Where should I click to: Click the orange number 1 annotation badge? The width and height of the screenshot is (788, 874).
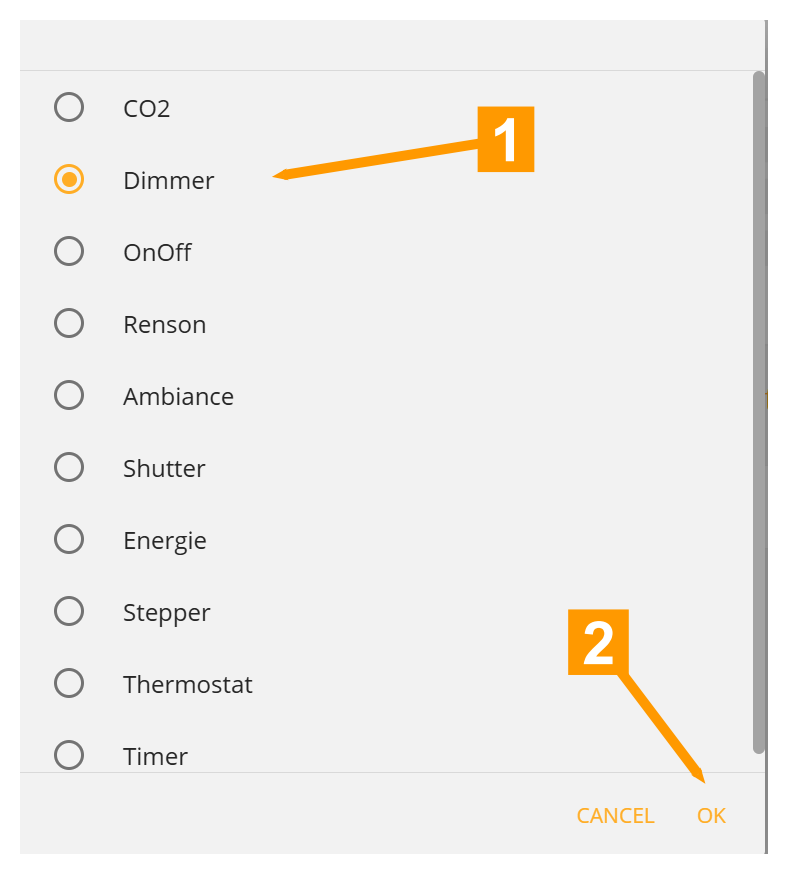506,140
